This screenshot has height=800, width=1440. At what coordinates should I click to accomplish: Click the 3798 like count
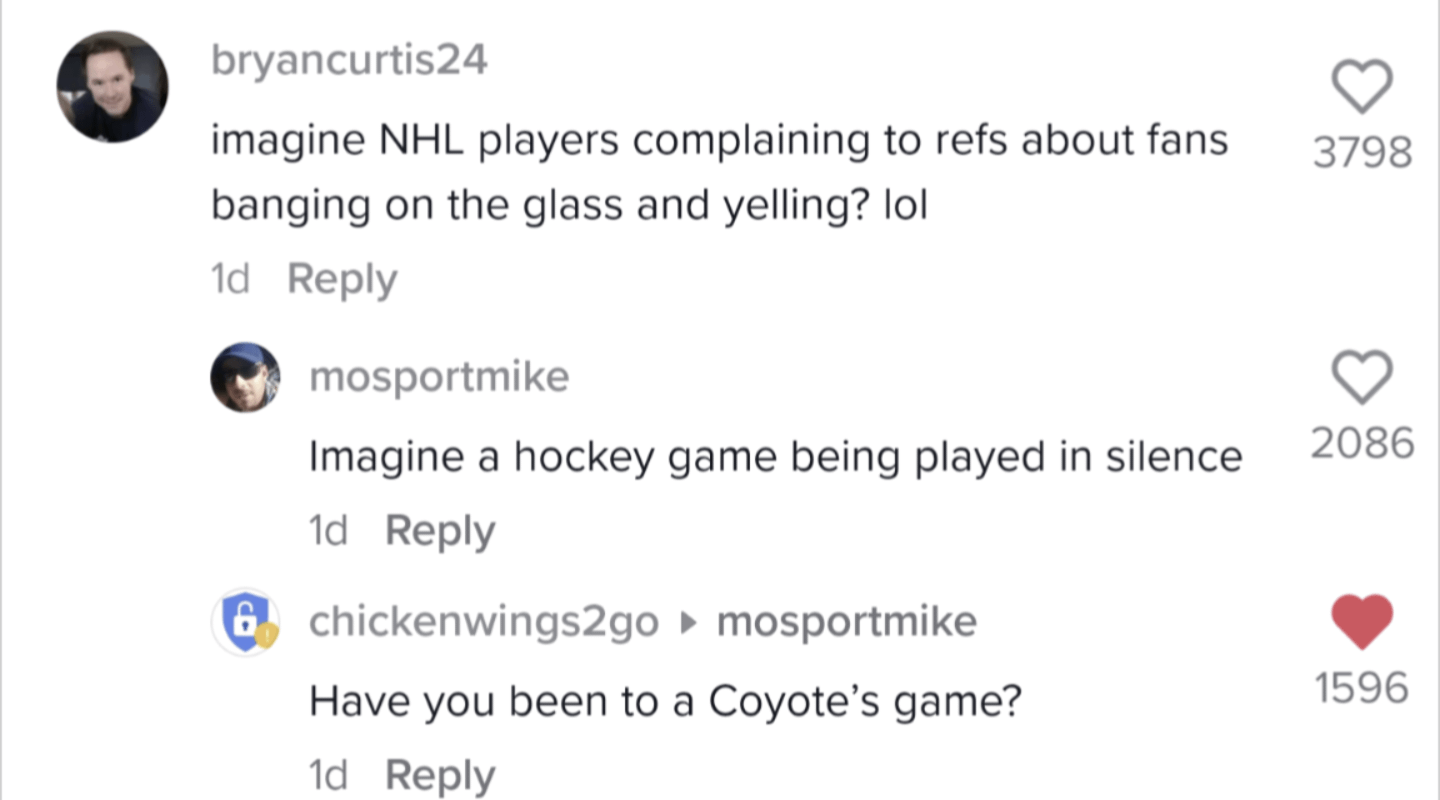(x=1362, y=153)
